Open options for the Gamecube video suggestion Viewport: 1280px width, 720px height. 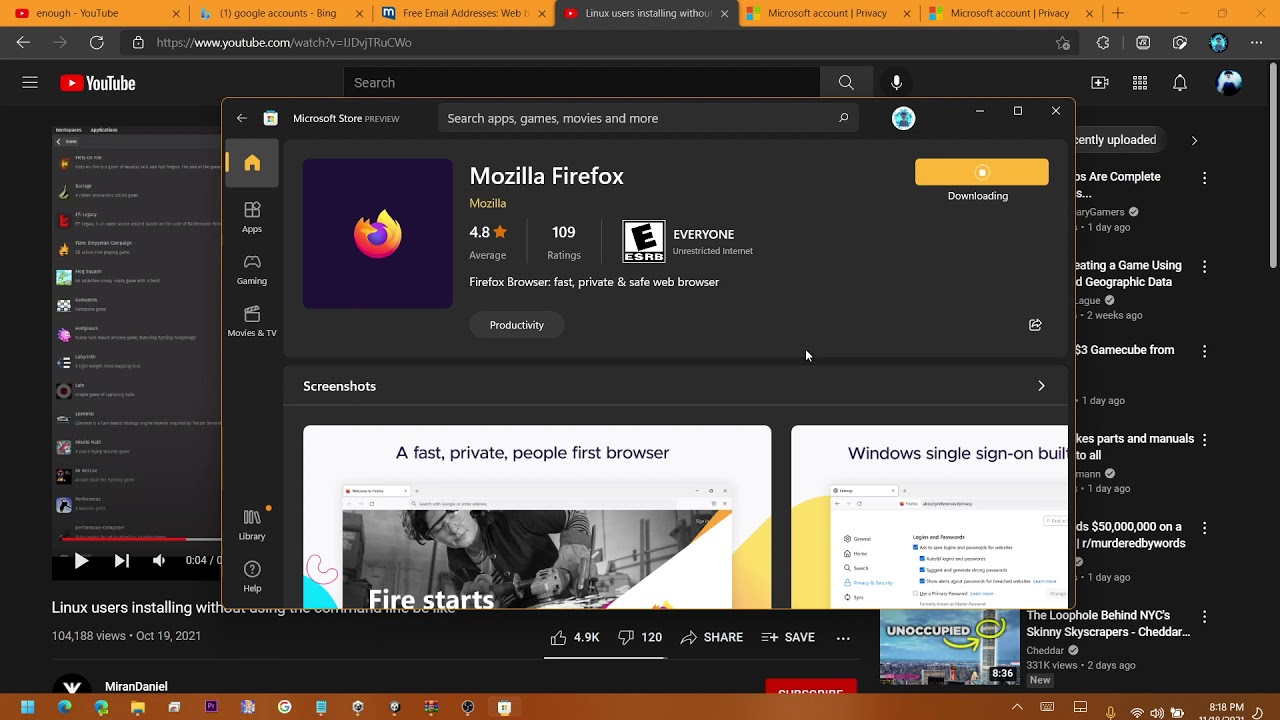tap(1204, 352)
